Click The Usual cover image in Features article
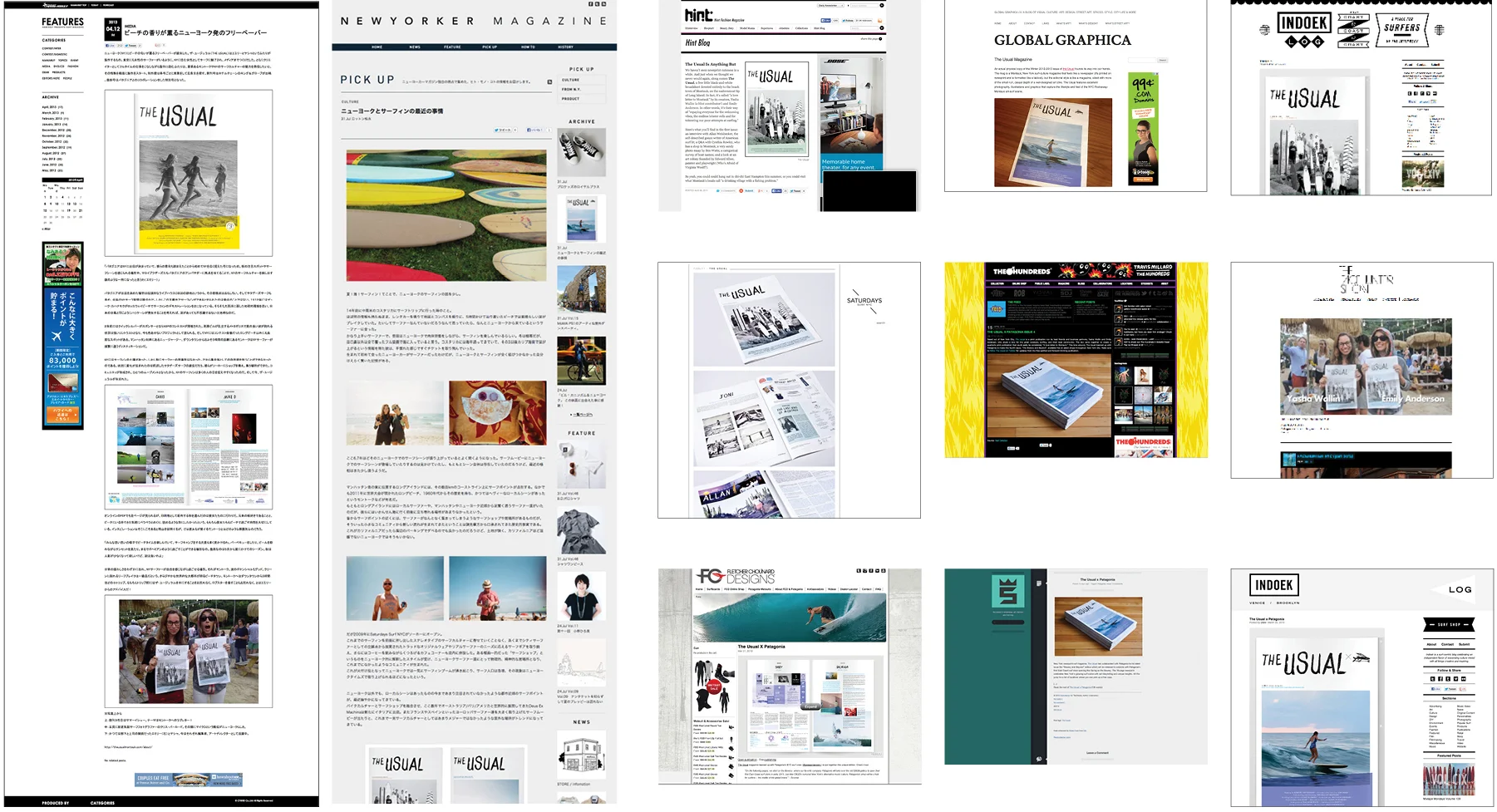The image size is (1497, 812). point(188,172)
